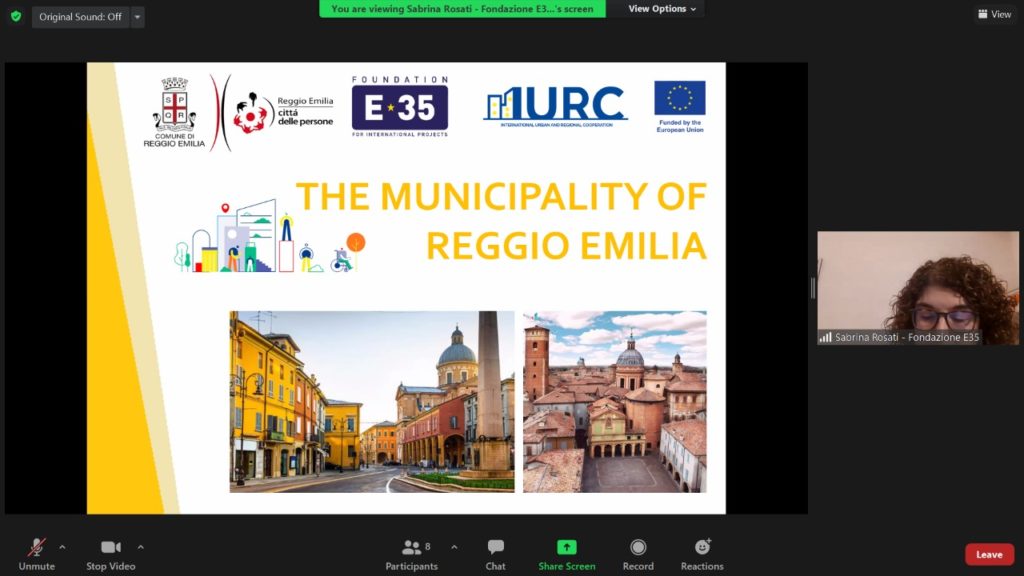Open the Participants panel
This screenshot has height=576, width=1024.
(411, 553)
